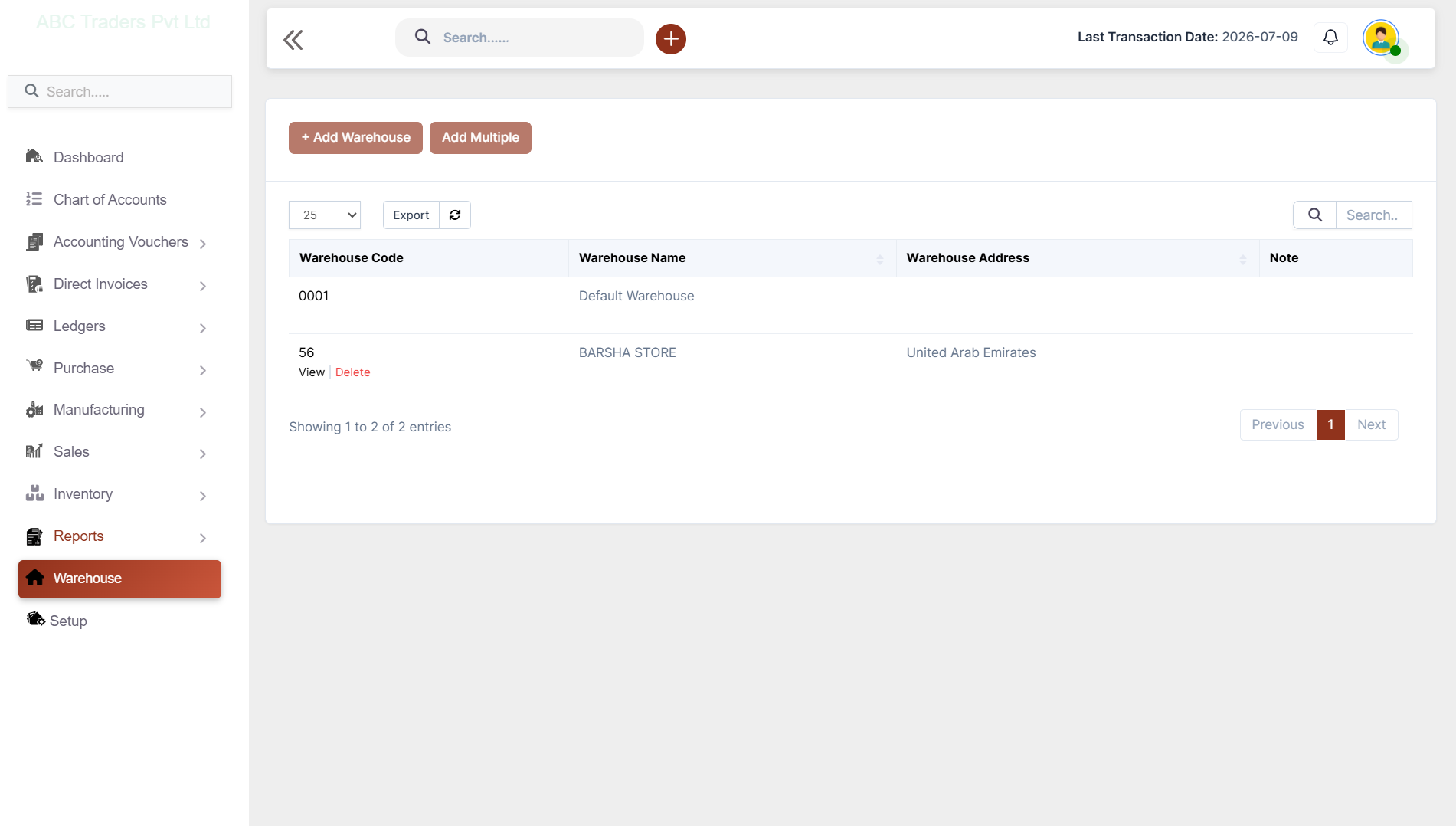Delete the BARSHA STORE warehouse

coord(352,372)
